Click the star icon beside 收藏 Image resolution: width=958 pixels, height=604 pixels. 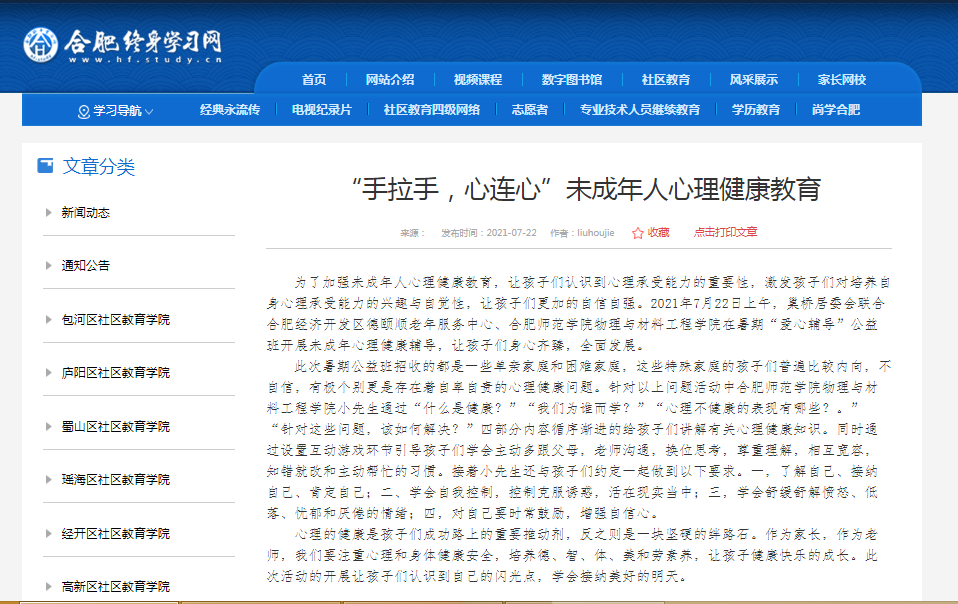[637, 233]
